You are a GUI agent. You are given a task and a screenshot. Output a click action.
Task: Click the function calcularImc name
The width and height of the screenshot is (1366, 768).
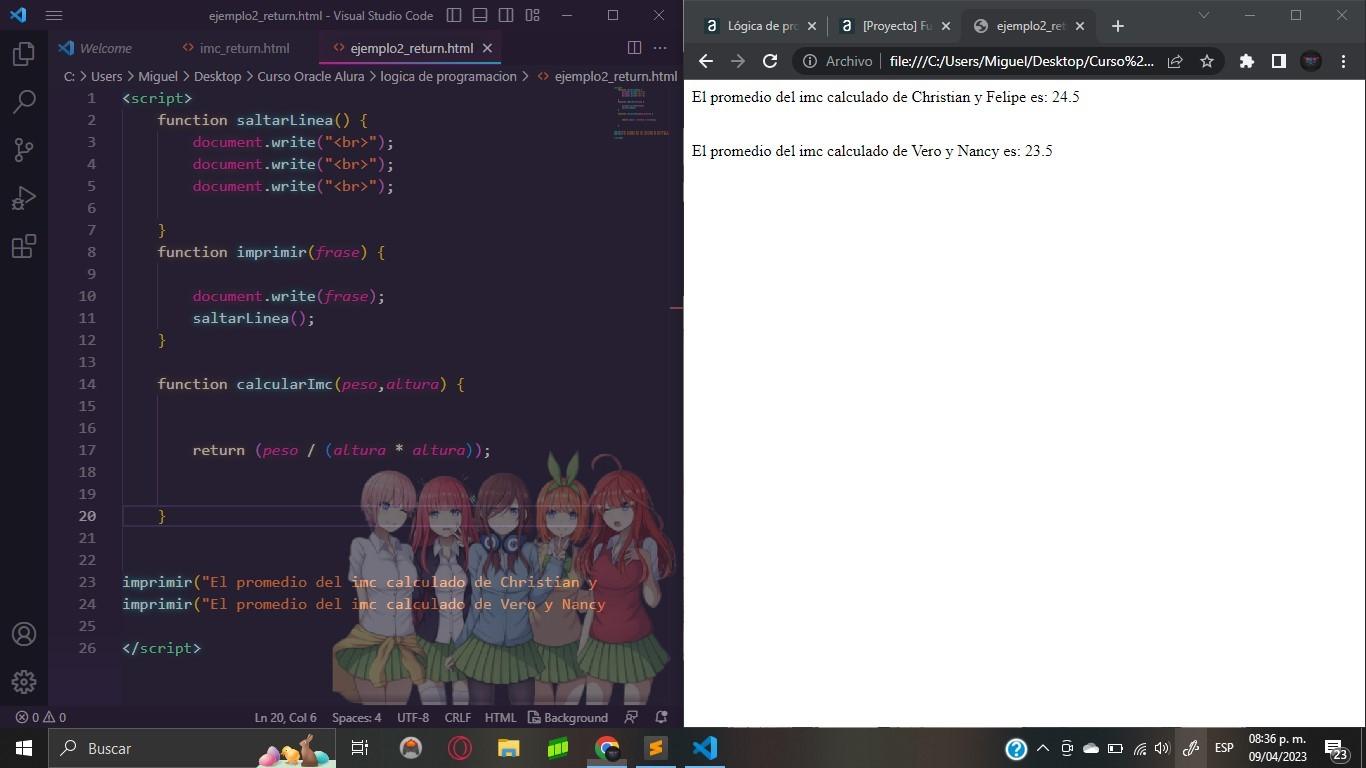tap(284, 384)
